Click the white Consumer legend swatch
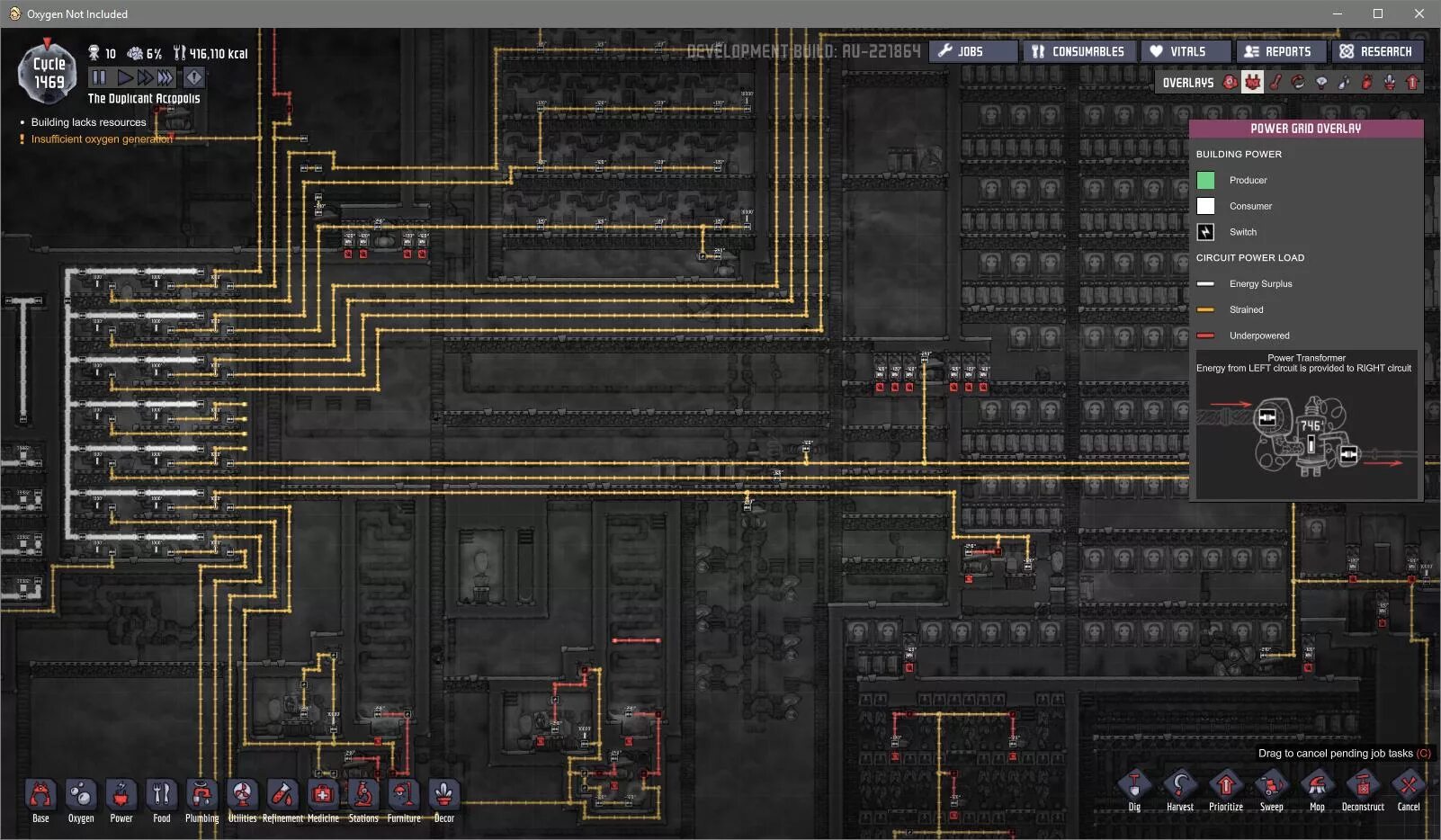This screenshot has width=1441, height=840. tap(1205, 206)
